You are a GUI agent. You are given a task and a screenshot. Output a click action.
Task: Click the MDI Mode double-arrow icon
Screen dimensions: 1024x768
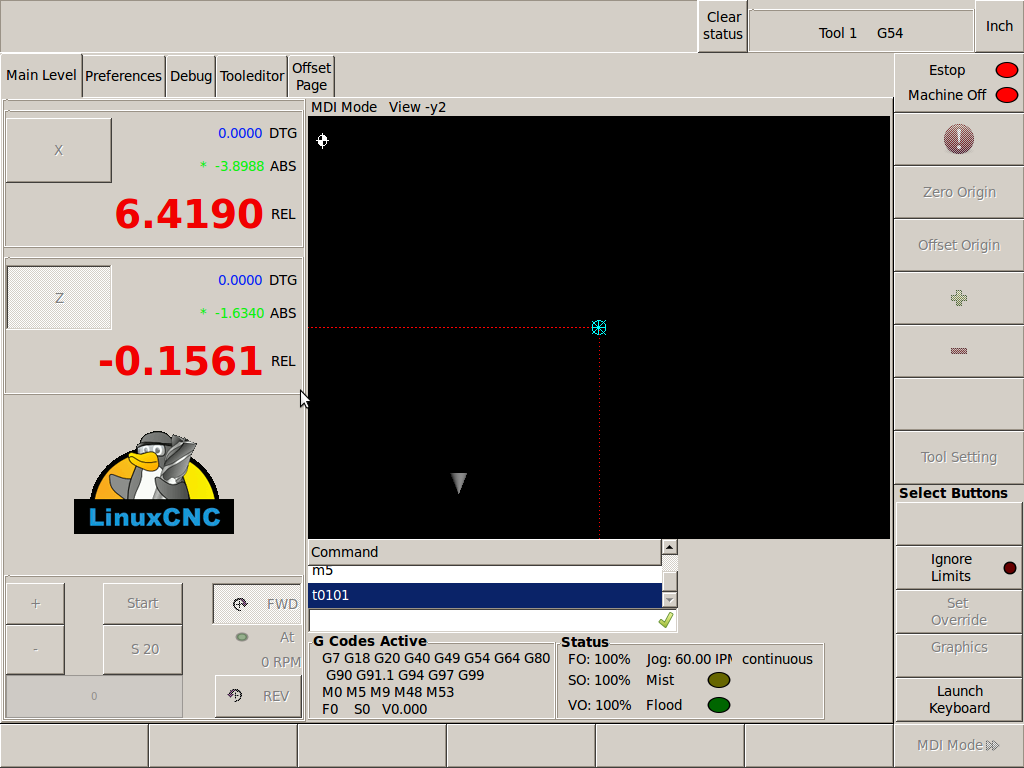(993, 745)
